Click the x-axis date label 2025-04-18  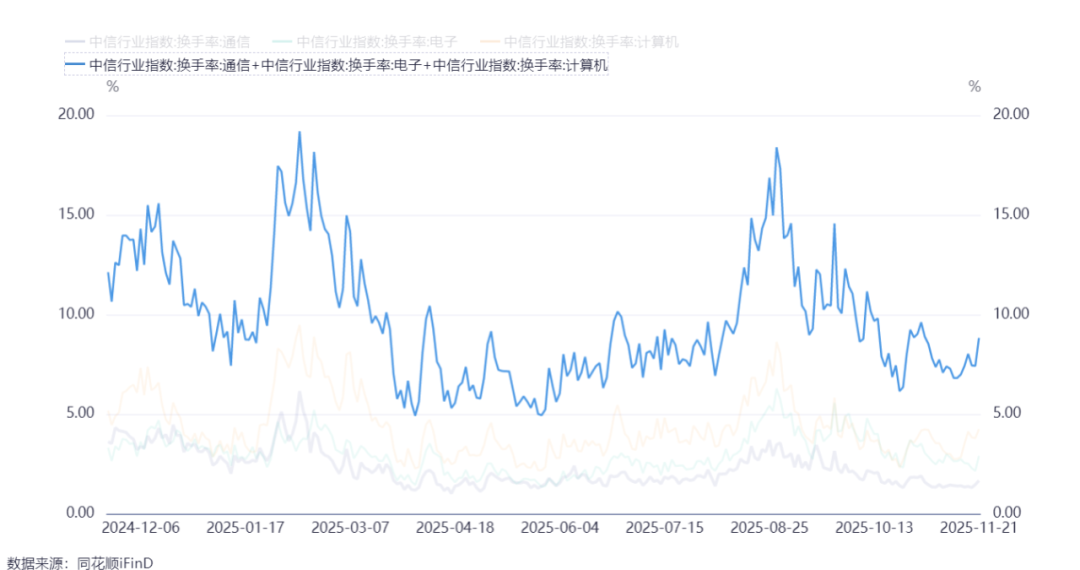pyautogui.click(x=455, y=528)
